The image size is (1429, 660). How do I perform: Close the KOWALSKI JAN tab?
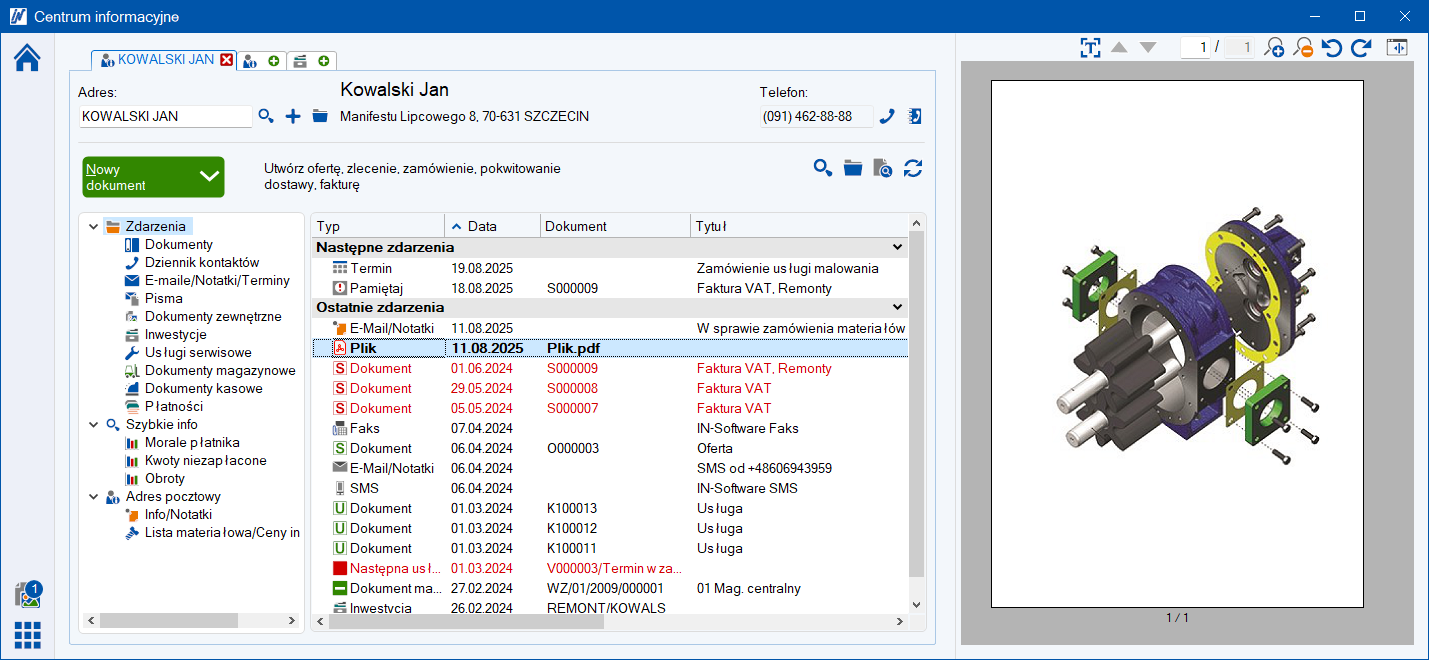pyautogui.click(x=227, y=60)
